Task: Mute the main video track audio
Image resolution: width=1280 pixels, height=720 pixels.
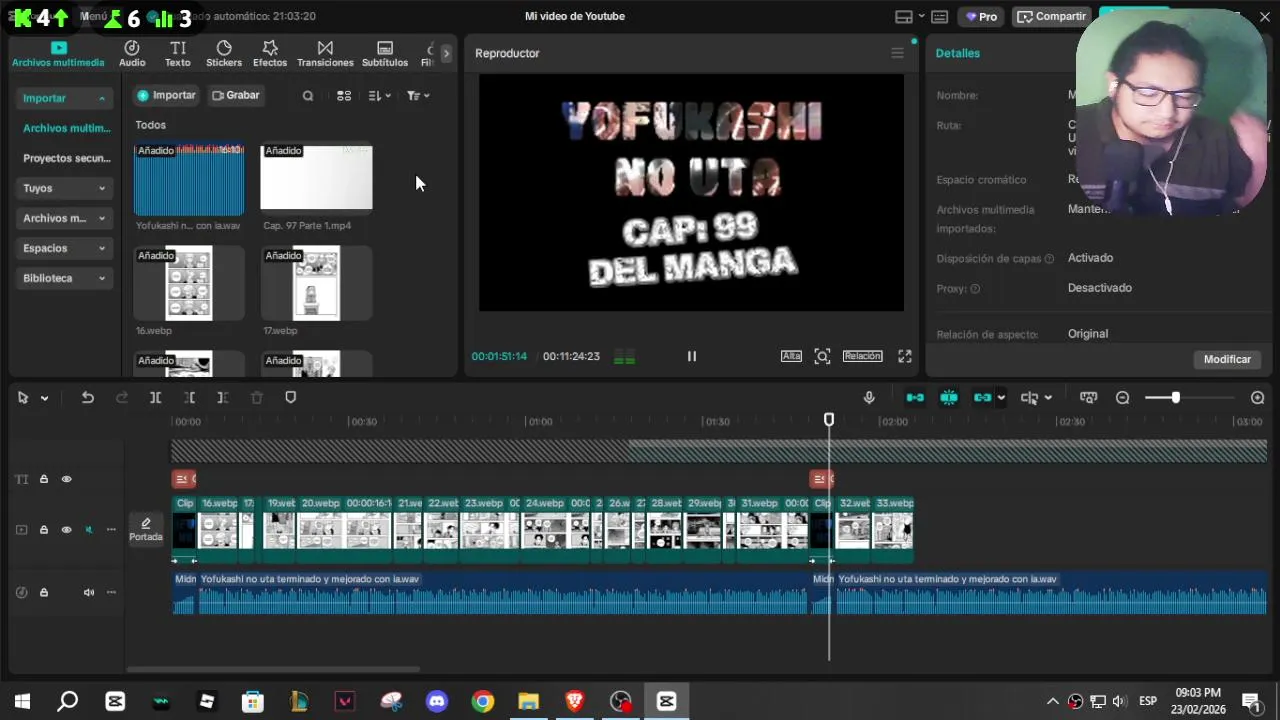Action: (x=89, y=530)
